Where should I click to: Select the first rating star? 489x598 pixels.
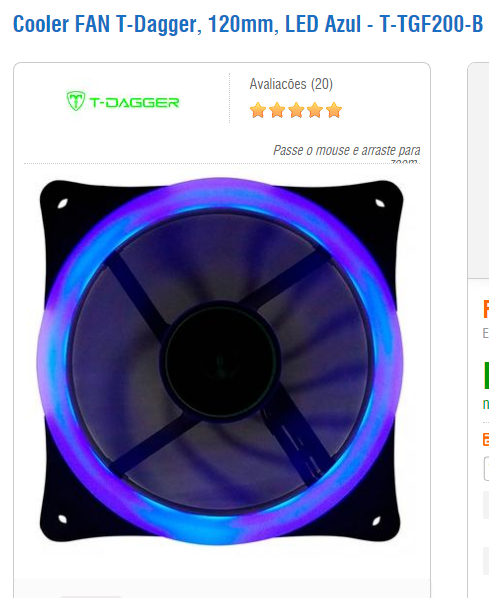pyautogui.click(x=258, y=110)
